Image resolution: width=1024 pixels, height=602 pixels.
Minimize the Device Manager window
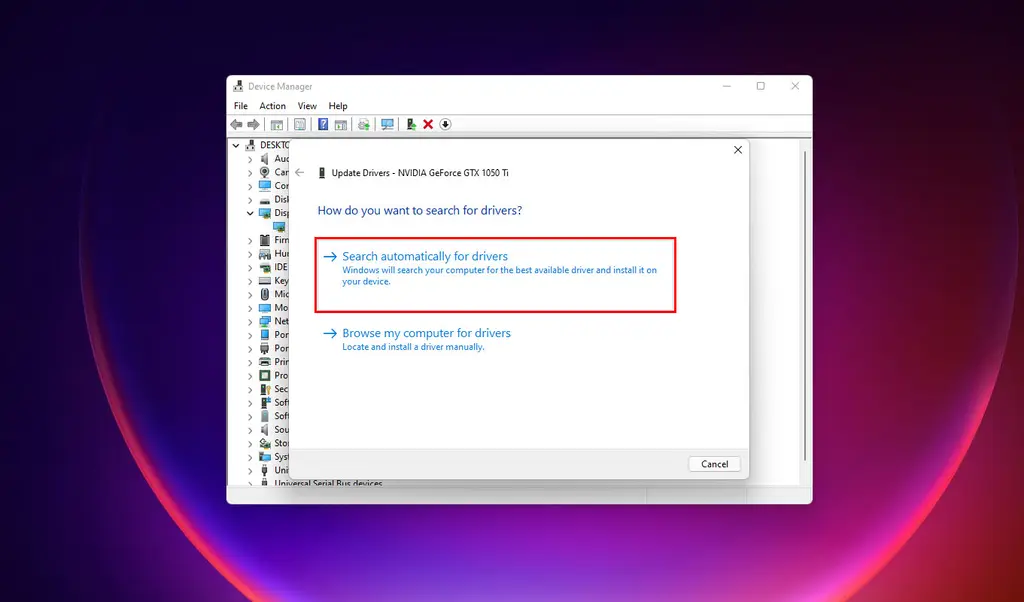point(727,86)
